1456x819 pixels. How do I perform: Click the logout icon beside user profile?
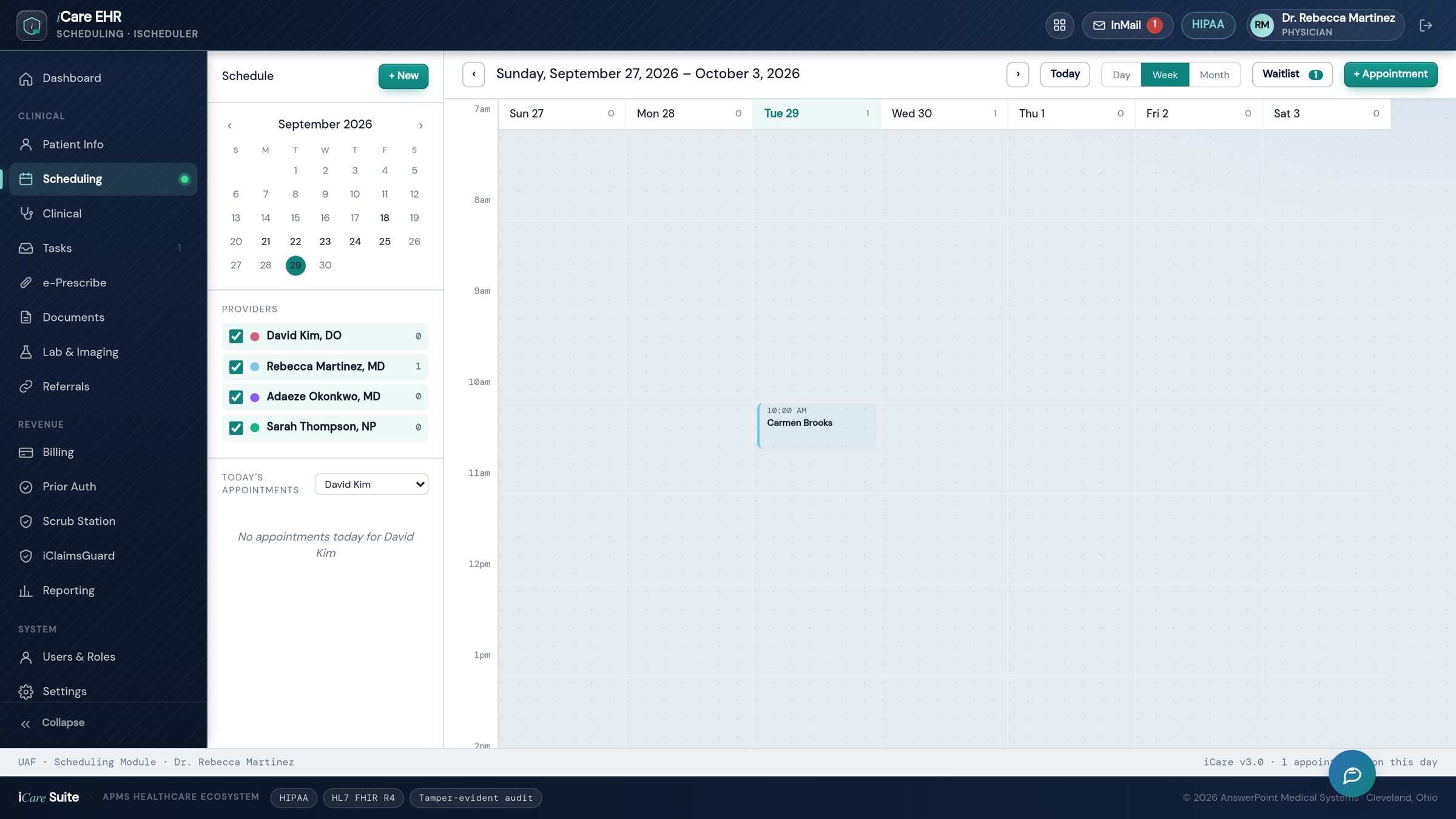(1426, 25)
